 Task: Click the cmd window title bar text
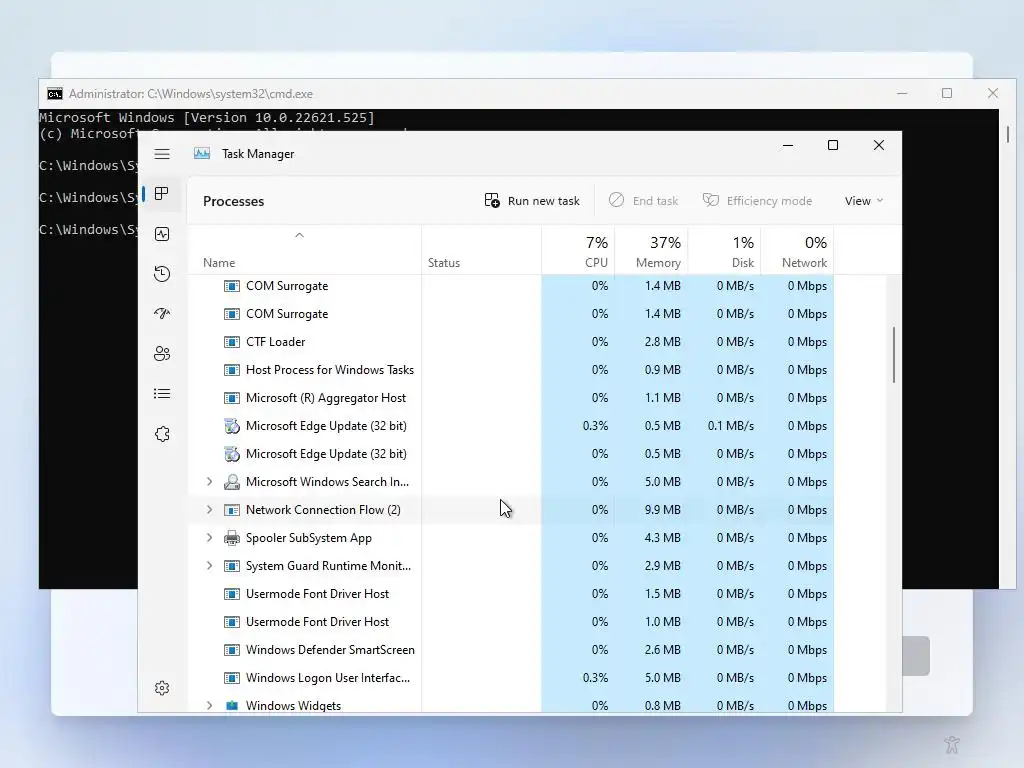pos(191,93)
